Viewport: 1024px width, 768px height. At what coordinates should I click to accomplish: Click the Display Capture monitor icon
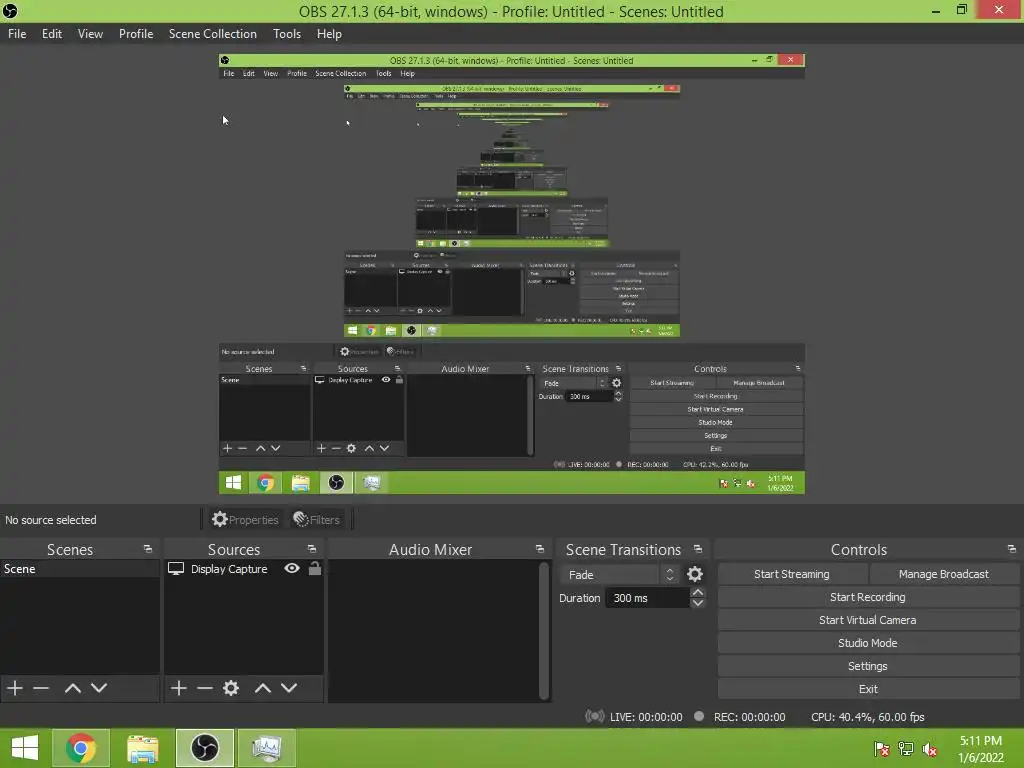(x=176, y=569)
